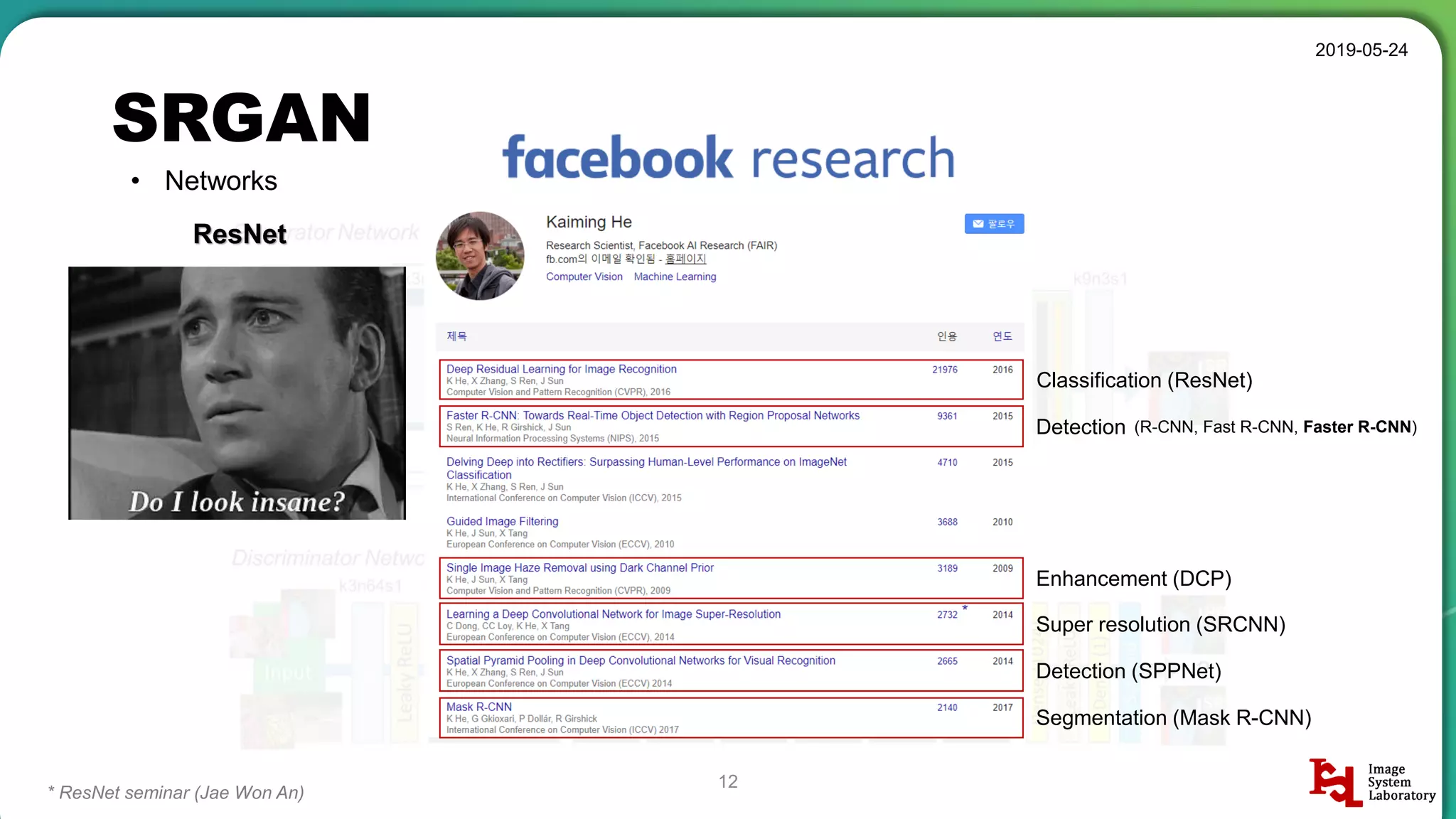The height and width of the screenshot is (819, 1456).
Task: Follow the underlined homepage link
Action: pyautogui.click(x=685, y=259)
